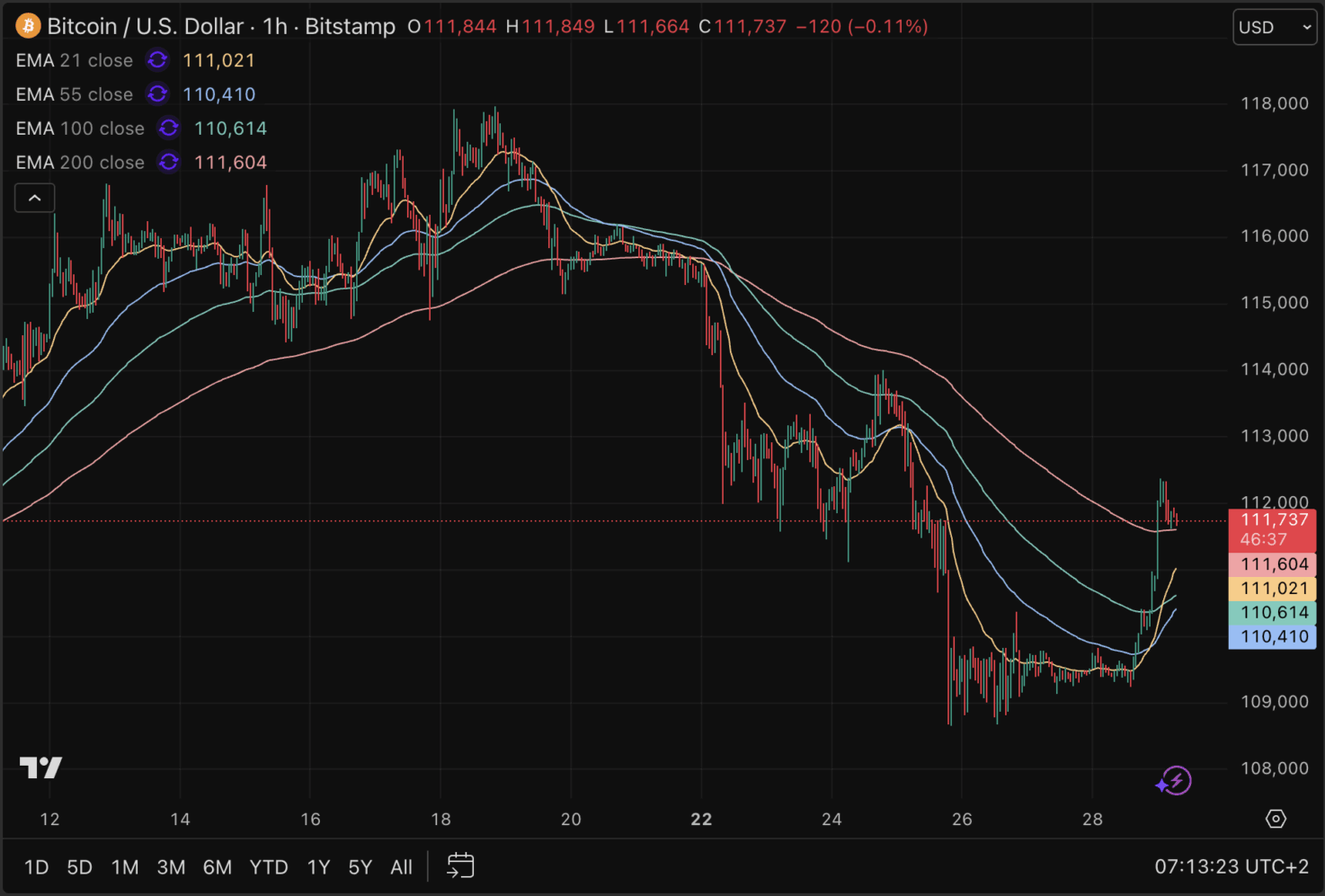Click the purple lightning bolt icon
Viewport: 1325px width, 896px height.
coord(1174,780)
